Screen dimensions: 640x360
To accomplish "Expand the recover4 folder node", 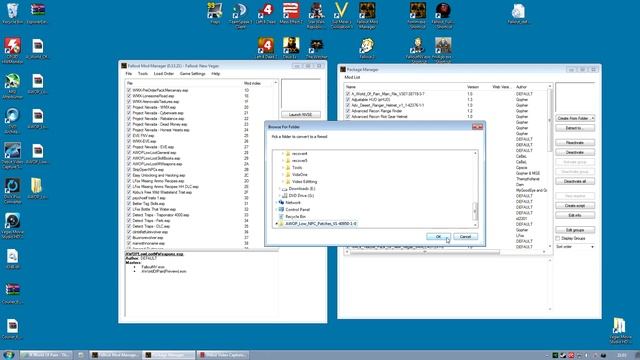I will coord(283,154).
